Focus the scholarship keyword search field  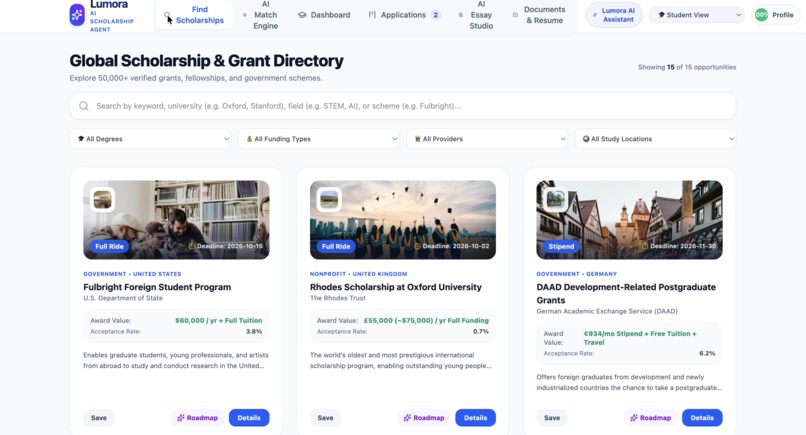click(x=402, y=106)
